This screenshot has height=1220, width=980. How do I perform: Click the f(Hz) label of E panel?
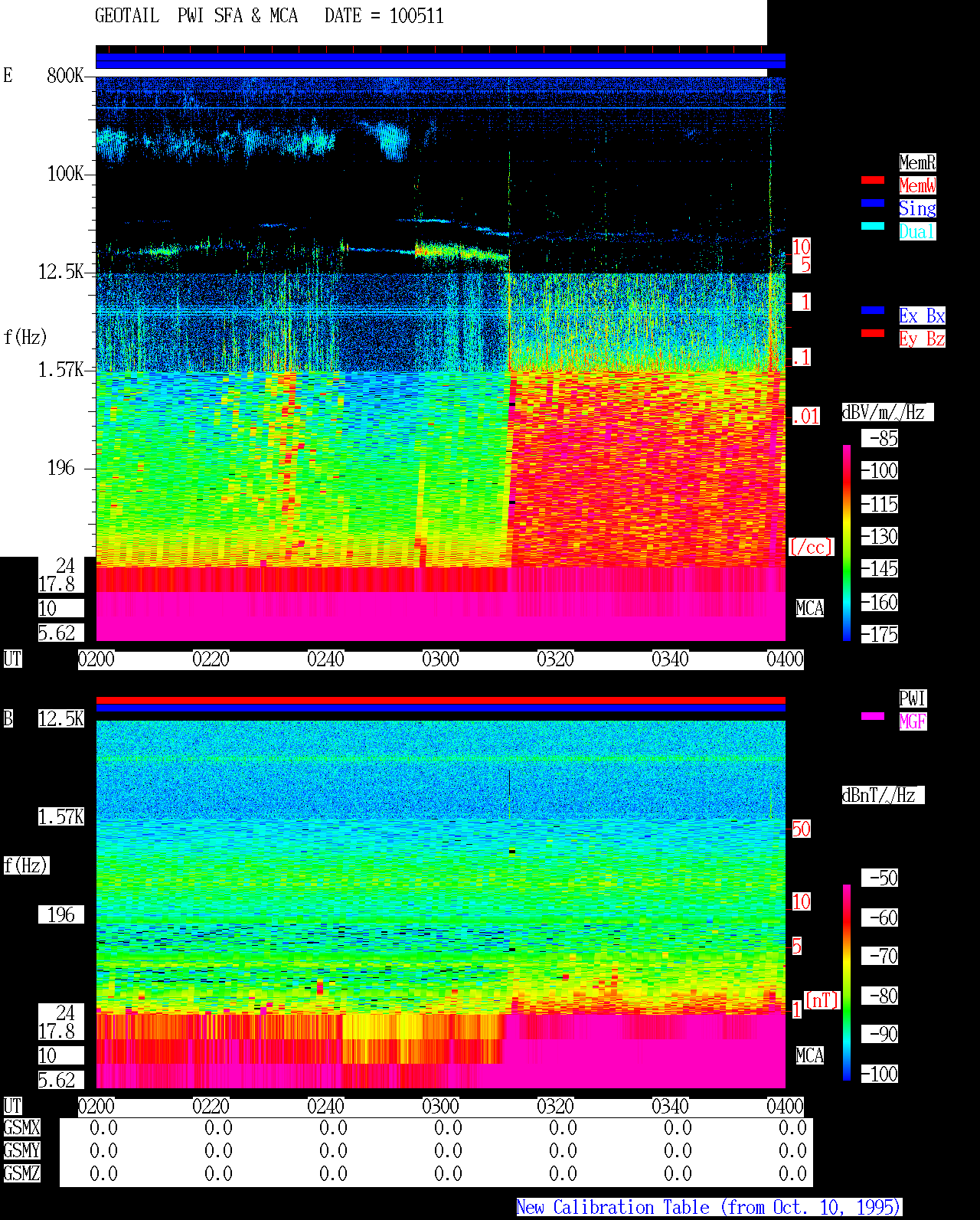26,337
